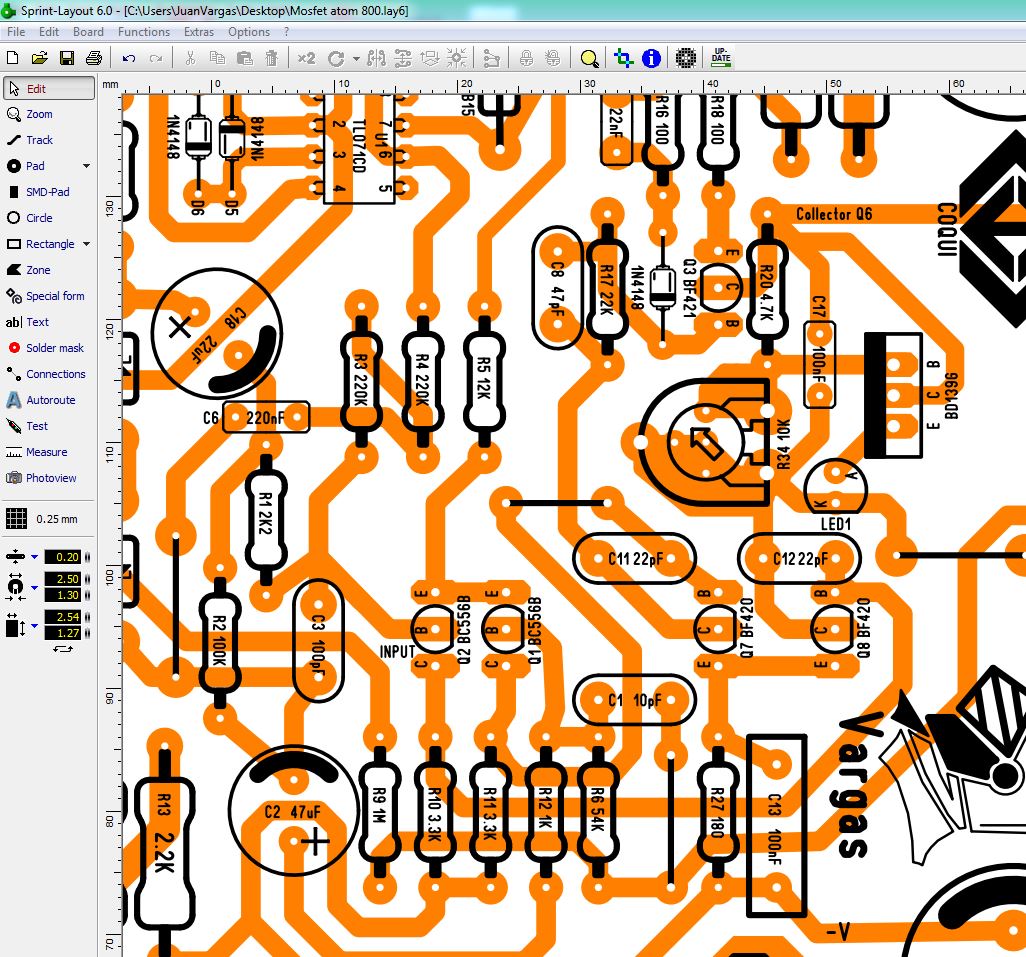Check for software update

[720, 58]
